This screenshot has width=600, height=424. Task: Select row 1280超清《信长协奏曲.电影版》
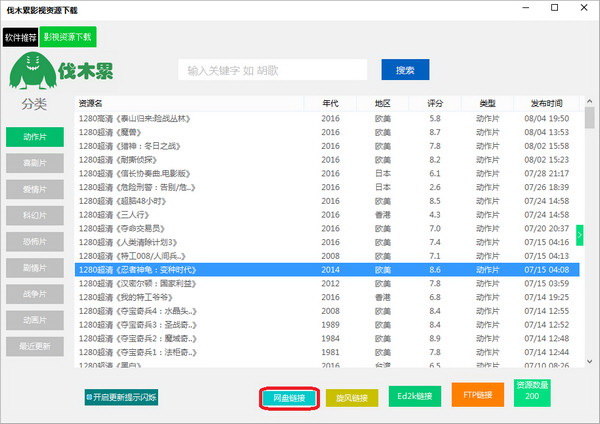(x=327, y=174)
